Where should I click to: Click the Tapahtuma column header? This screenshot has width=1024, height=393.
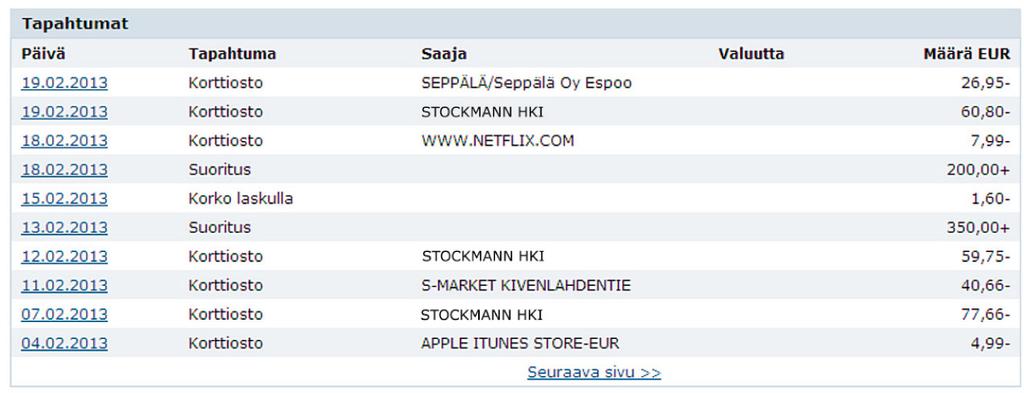(x=232, y=54)
